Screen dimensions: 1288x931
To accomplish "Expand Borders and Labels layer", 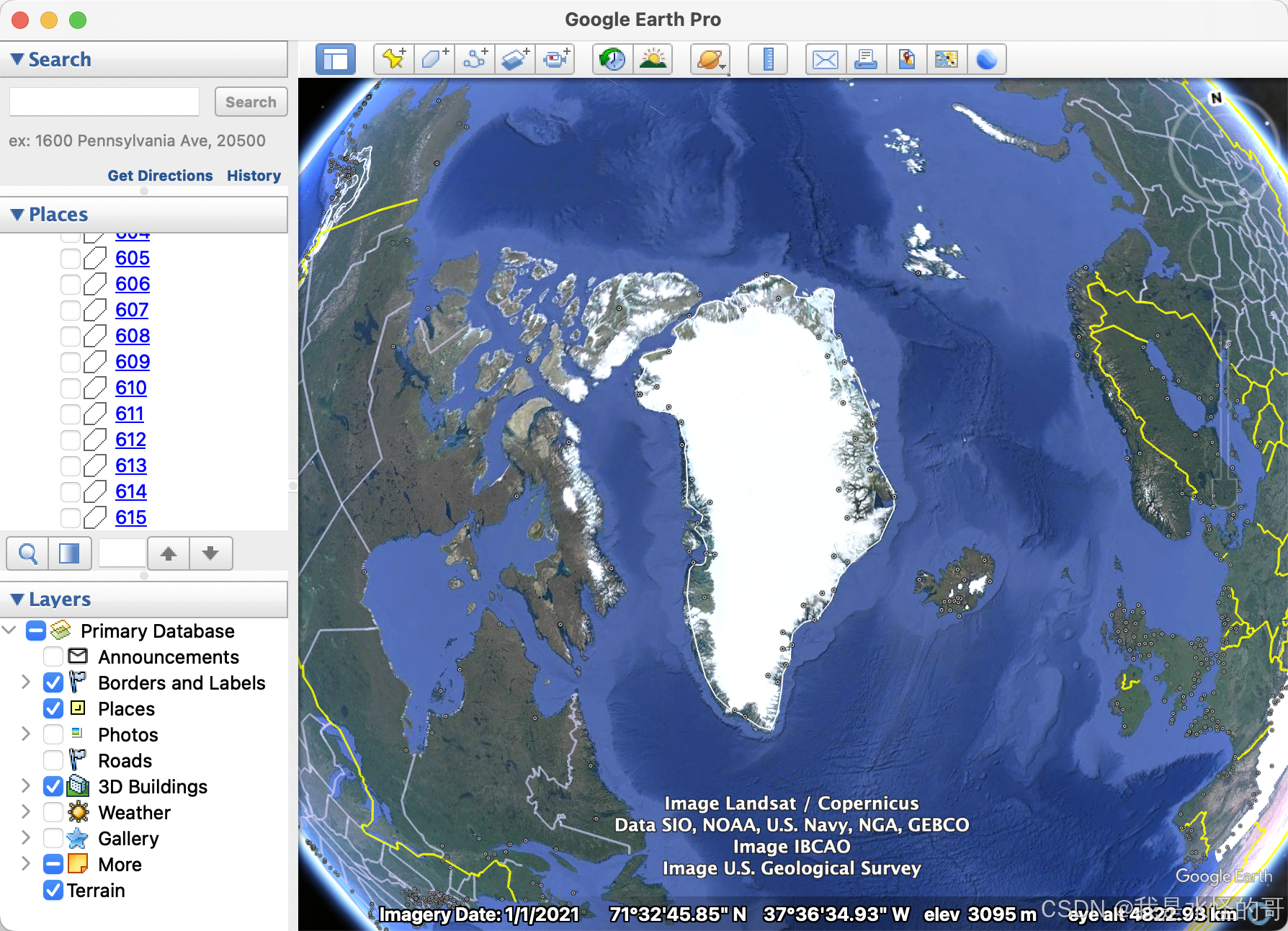I will tap(26, 682).
